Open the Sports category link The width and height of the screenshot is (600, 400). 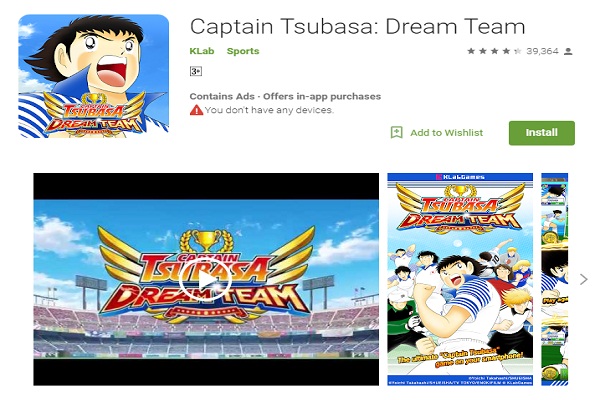(242, 50)
